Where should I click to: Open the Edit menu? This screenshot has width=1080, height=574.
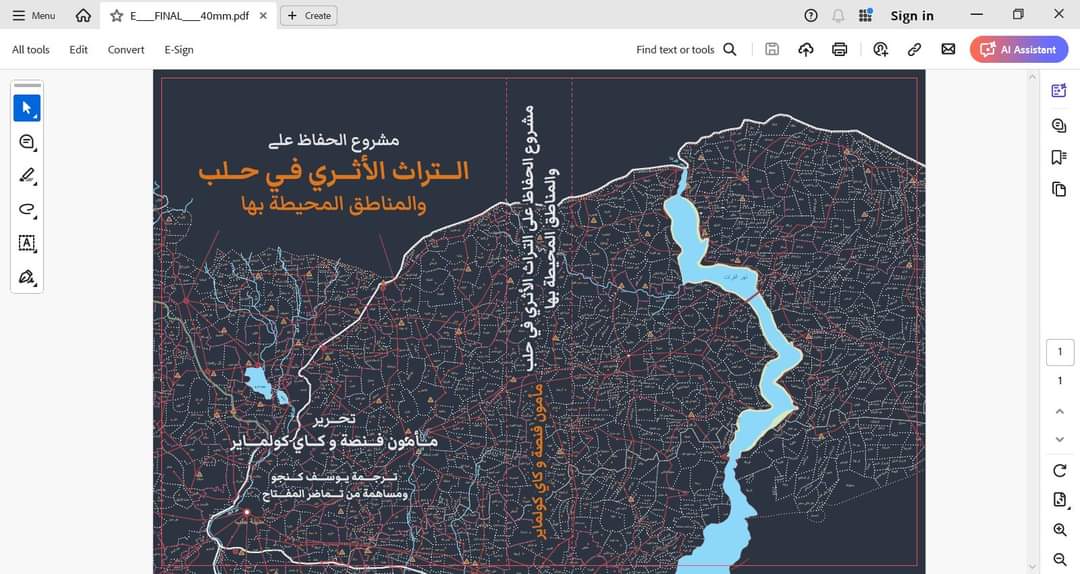(79, 50)
